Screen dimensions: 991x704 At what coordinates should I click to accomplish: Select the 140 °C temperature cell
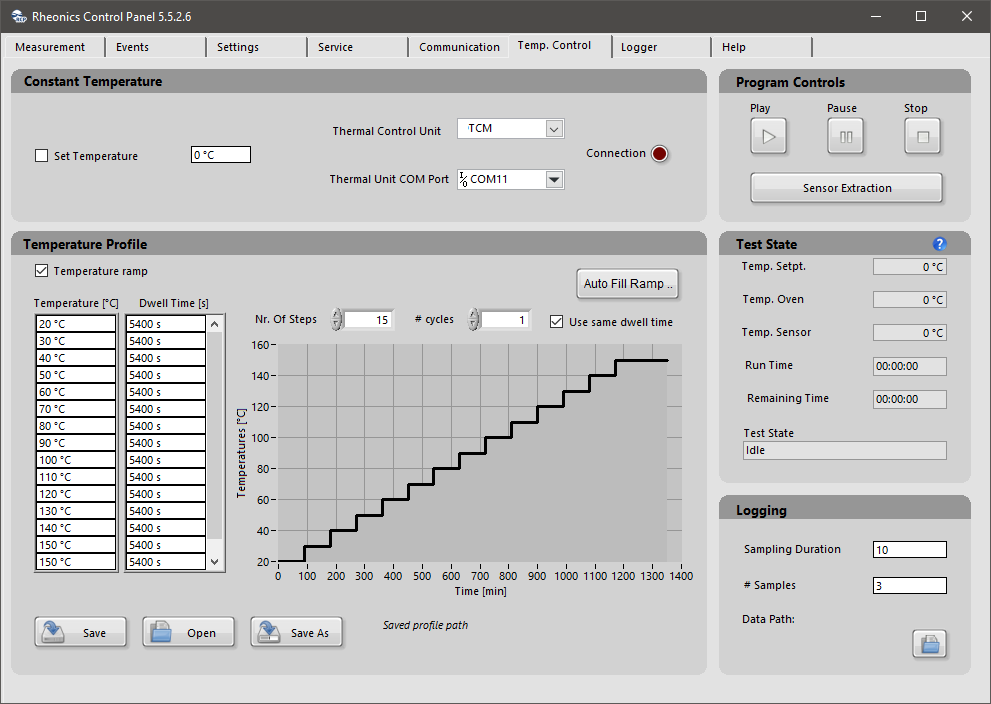(x=76, y=528)
